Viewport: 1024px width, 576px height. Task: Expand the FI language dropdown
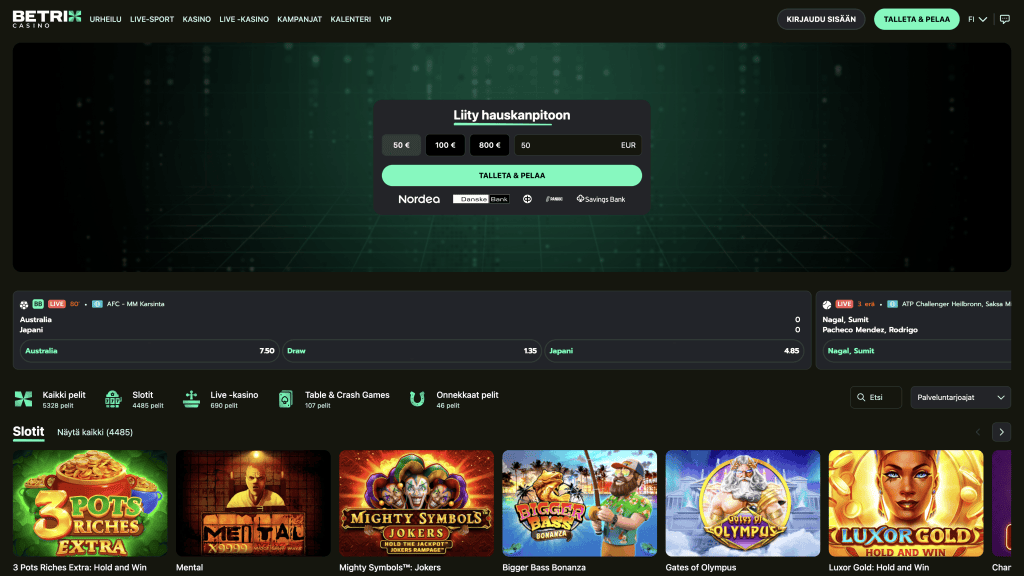977,19
